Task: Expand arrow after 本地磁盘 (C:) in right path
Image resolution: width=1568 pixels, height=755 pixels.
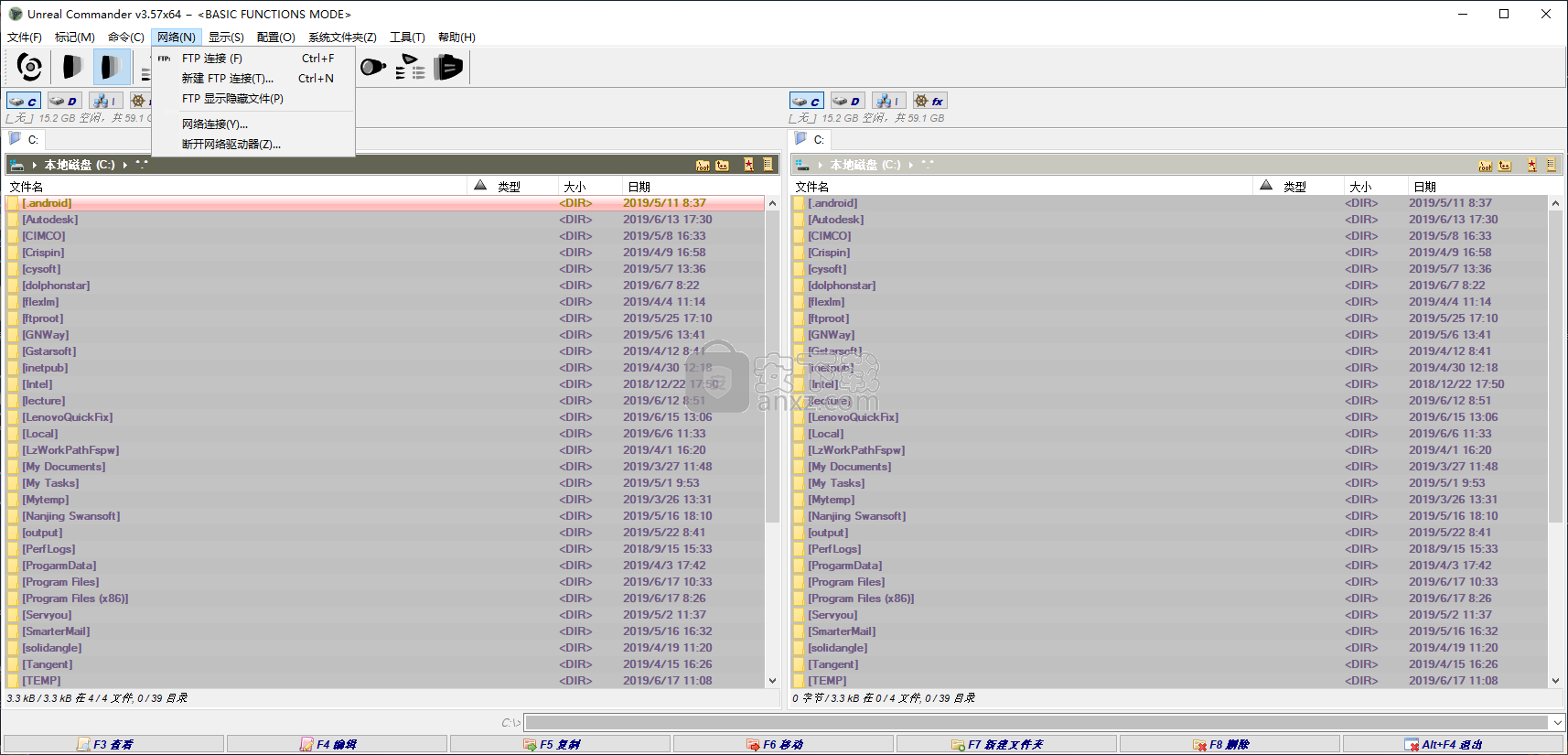Action: point(911,166)
